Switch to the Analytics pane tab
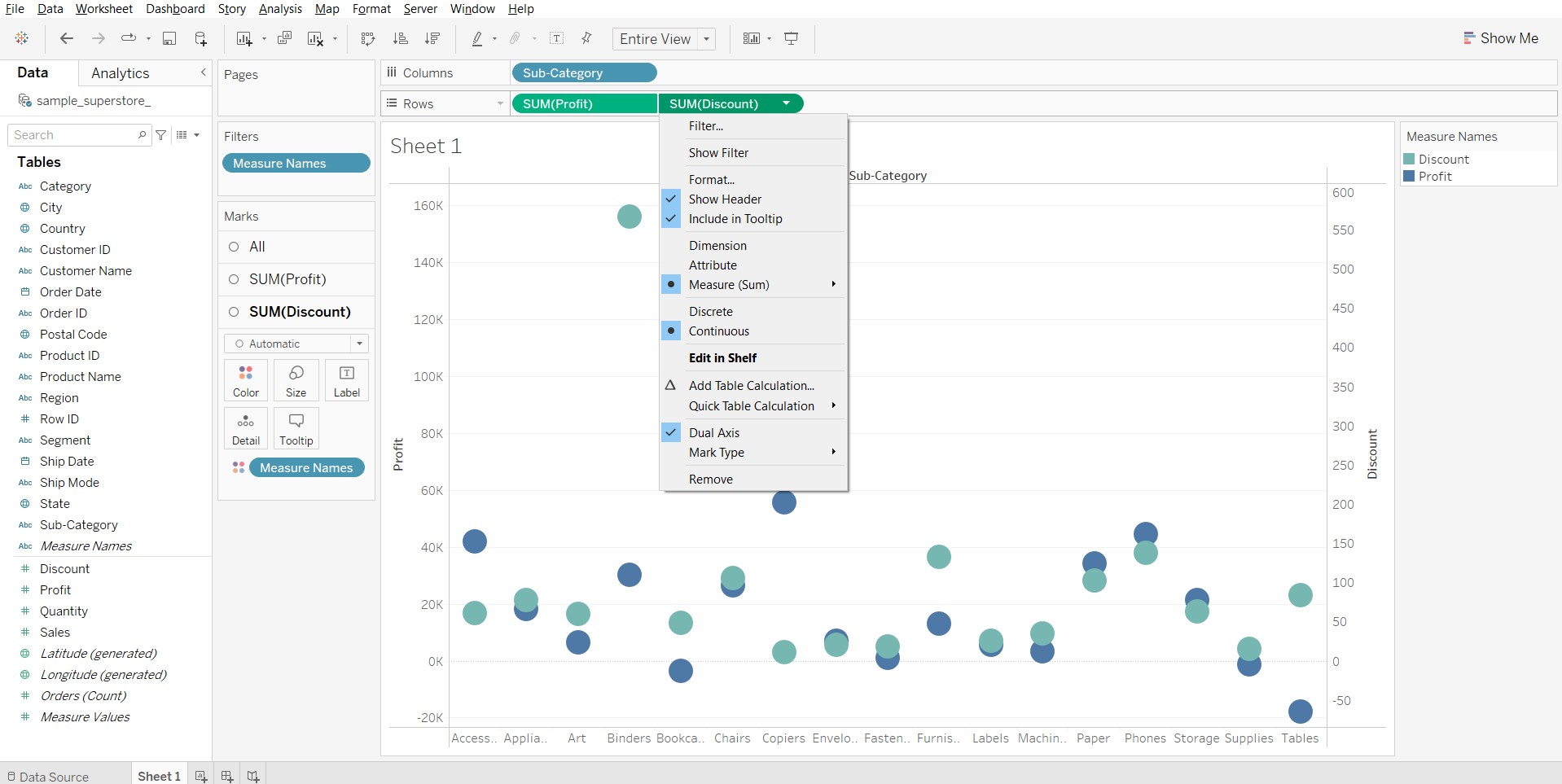 [x=120, y=73]
